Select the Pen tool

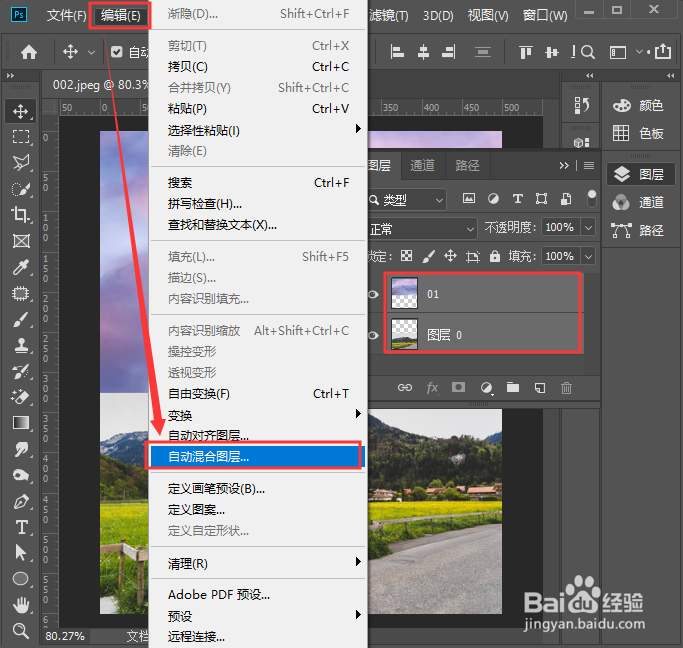click(x=20, y=502)
